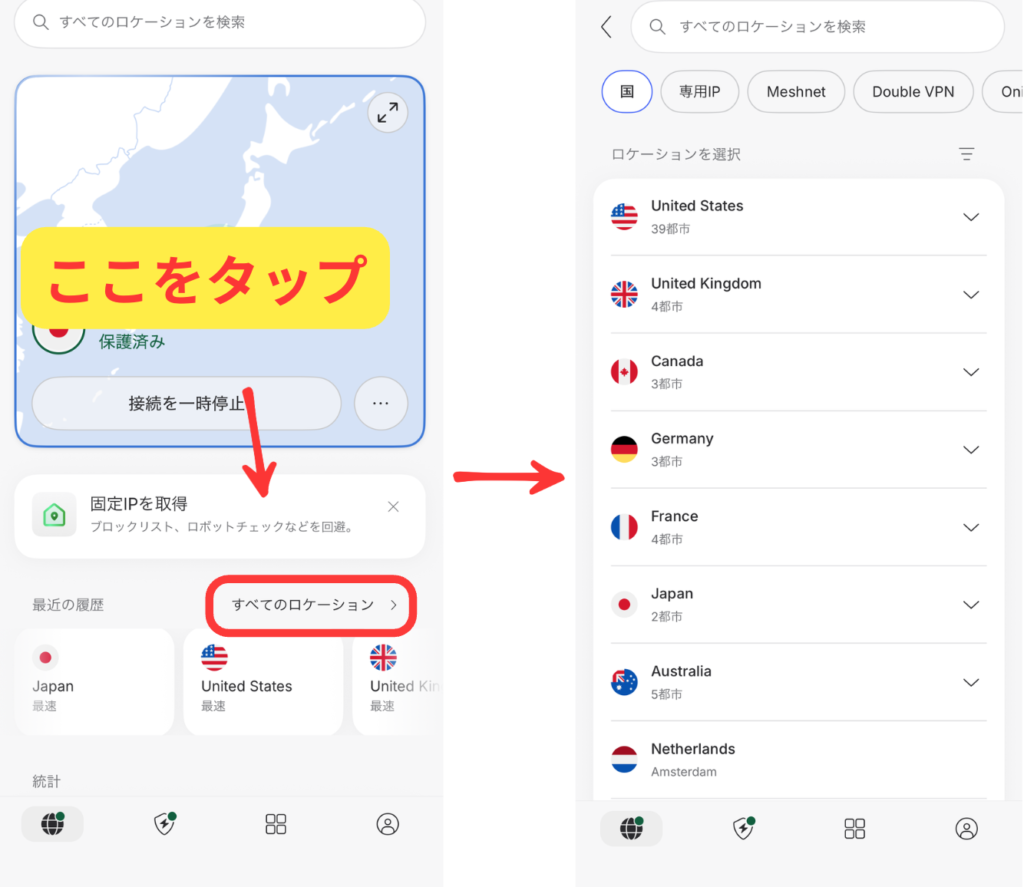Image resolution: width=1024 pixels, height=887 pixels.
Task: Select the Meshnet tab
Action: 796,92
